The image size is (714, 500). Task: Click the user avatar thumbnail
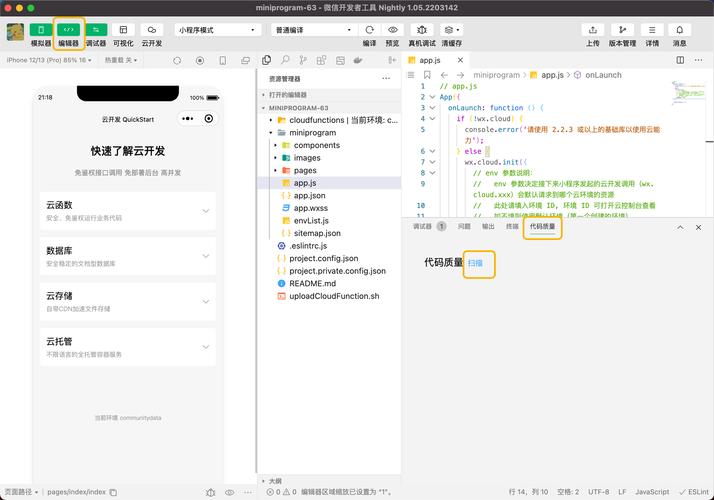point(15,32)
